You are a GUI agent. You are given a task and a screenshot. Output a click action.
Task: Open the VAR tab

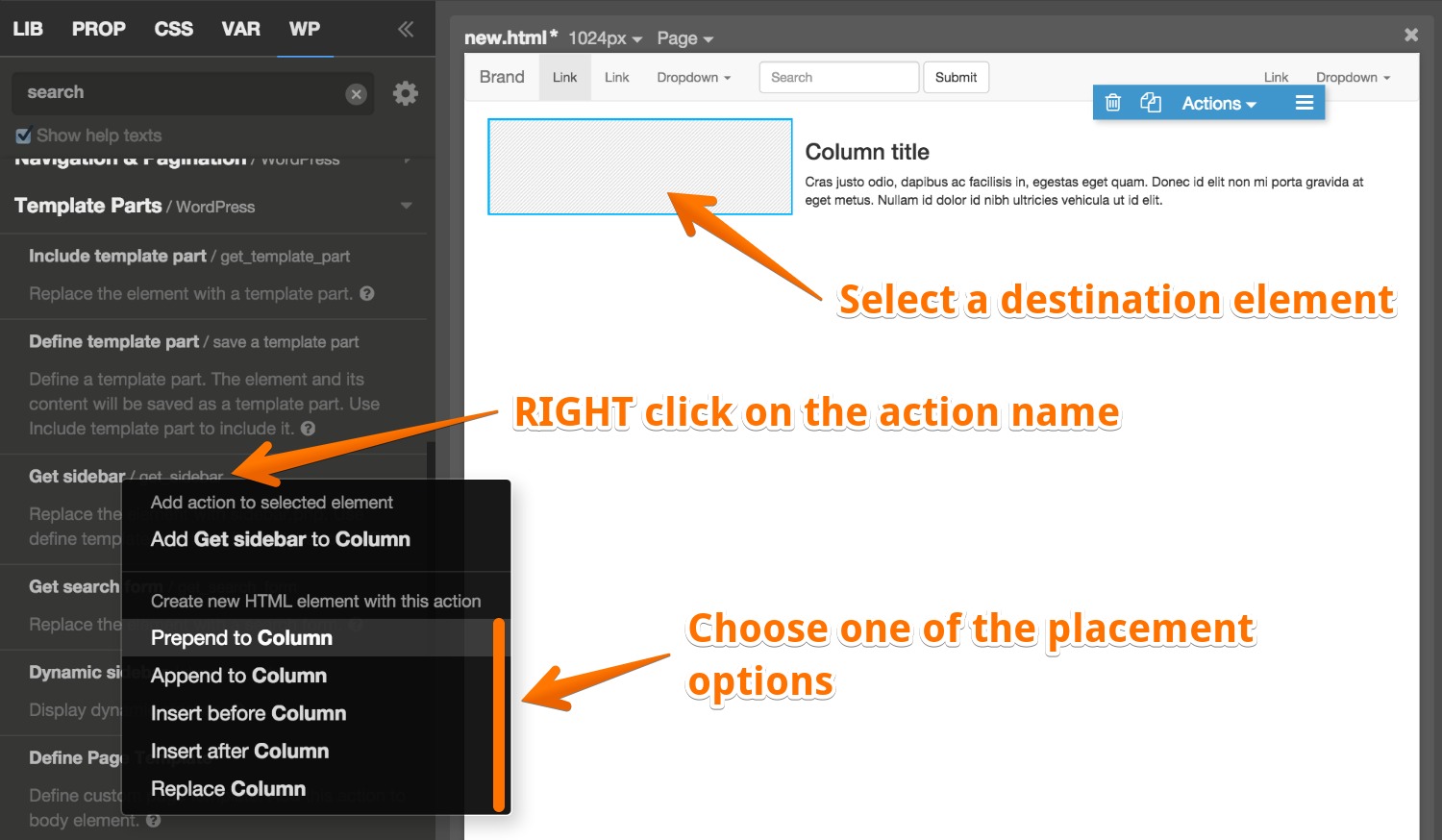[241, 29]
